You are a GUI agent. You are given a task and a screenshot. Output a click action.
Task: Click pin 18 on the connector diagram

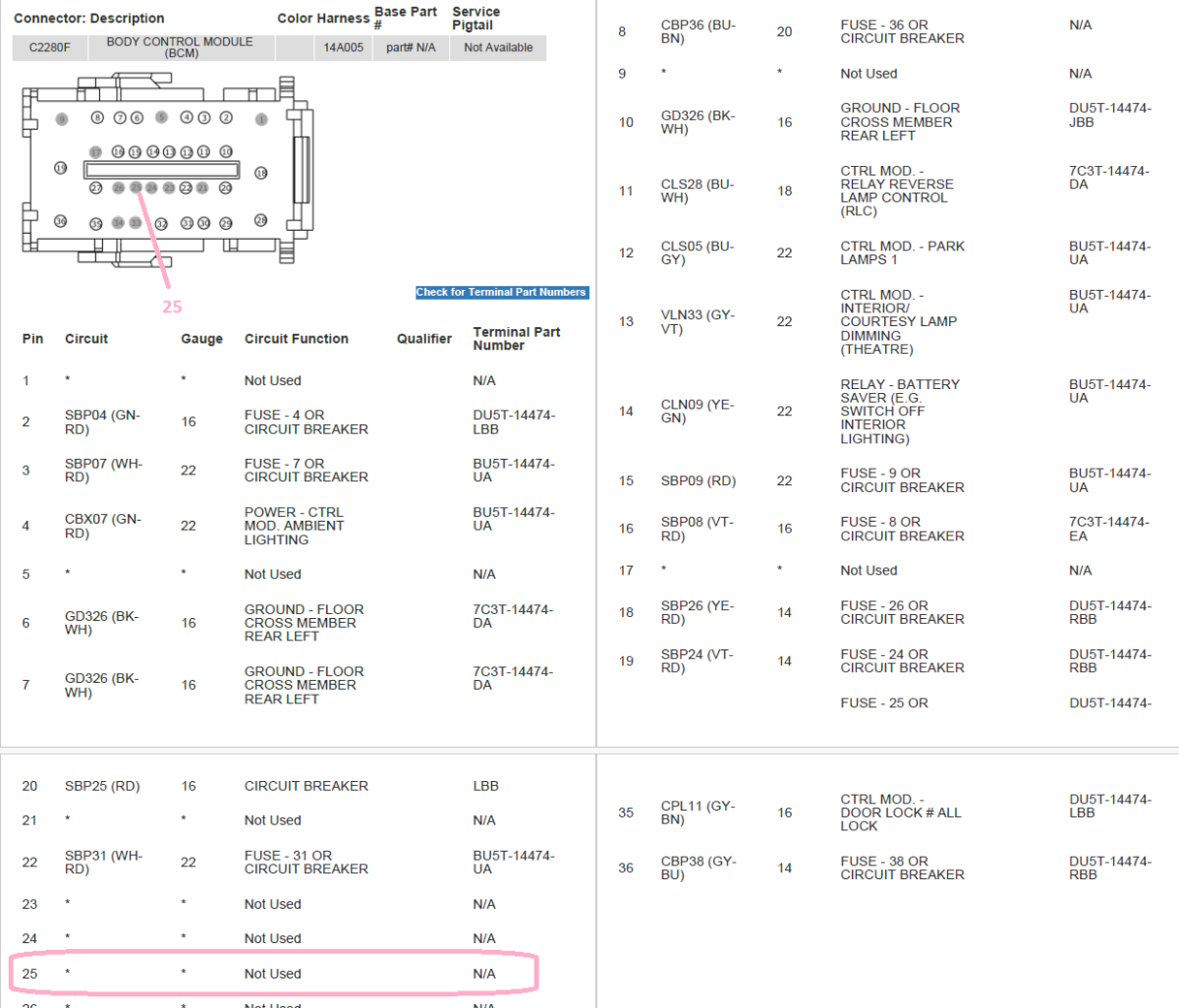pyautogui.click(x=261, y=173)
